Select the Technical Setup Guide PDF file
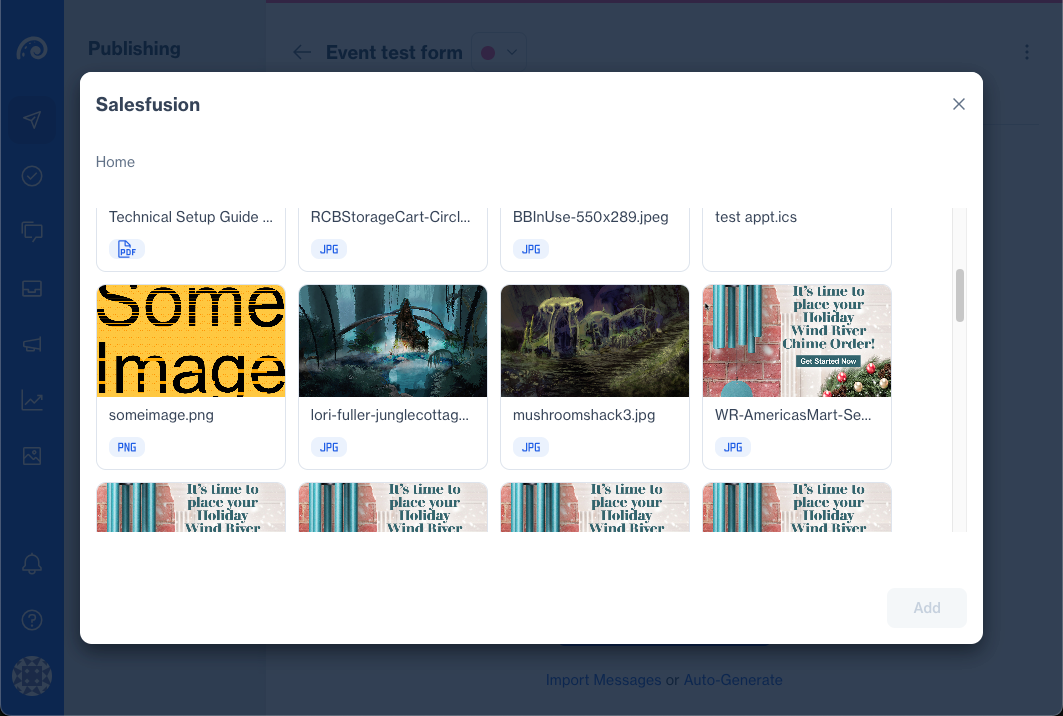 pos(191,234)
